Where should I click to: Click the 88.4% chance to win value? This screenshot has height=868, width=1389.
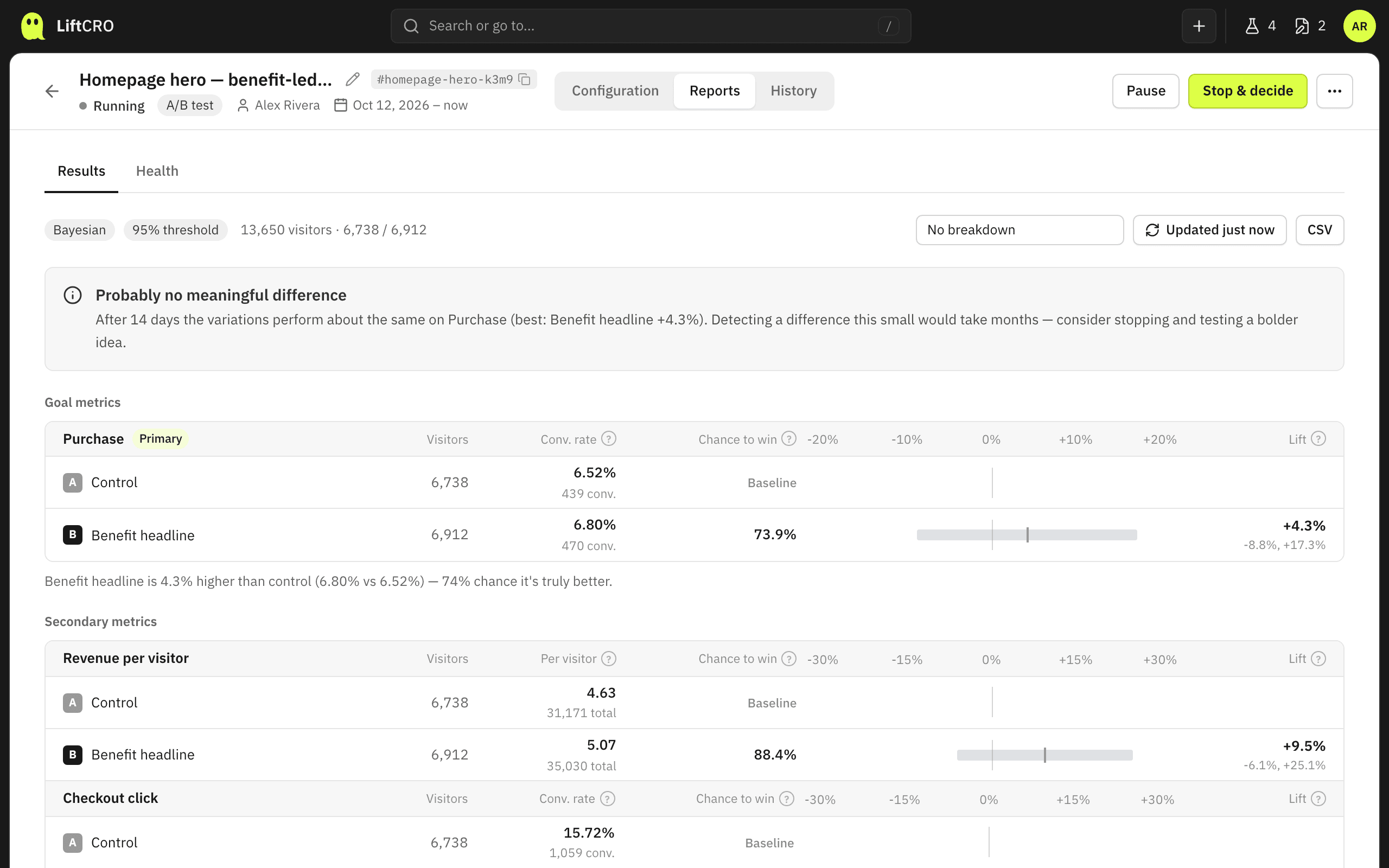point(775,754)
